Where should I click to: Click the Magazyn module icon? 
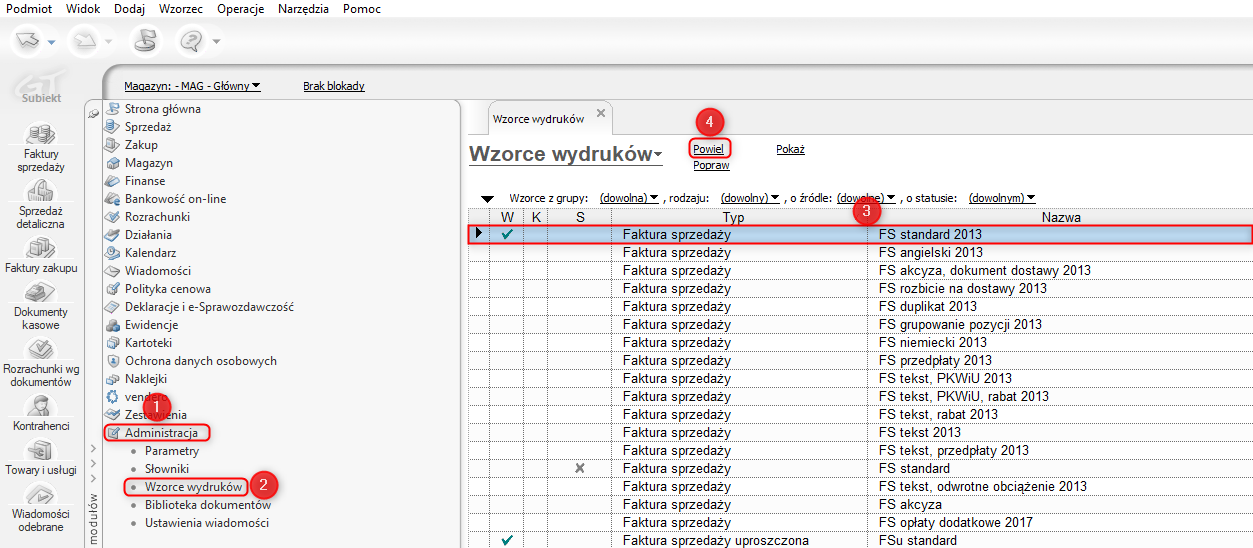point(112,163)
